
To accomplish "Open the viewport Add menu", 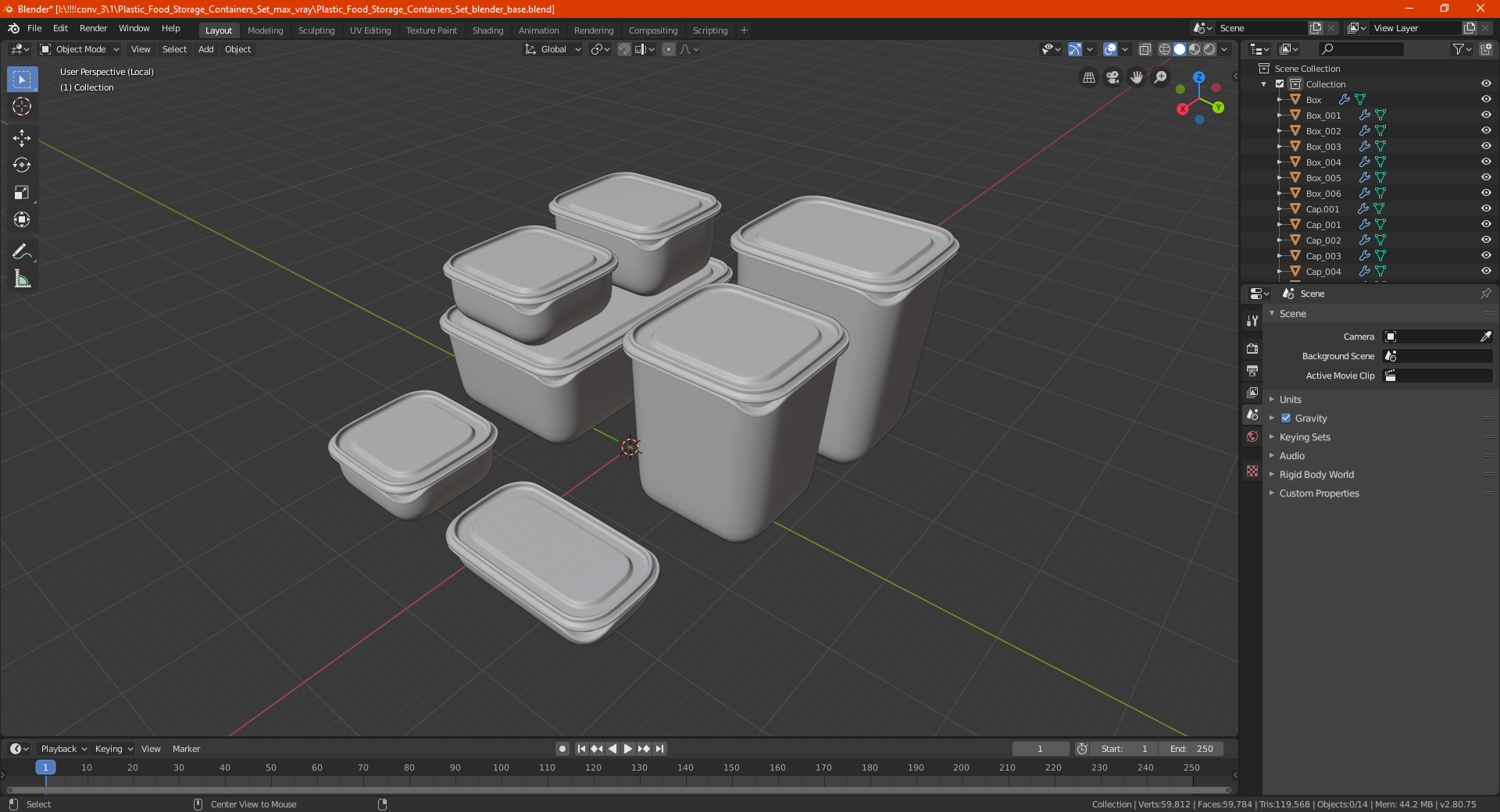I will 205,49.
